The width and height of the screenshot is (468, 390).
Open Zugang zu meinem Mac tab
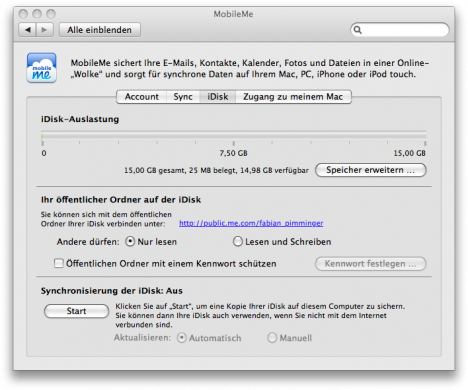coord(293,97)
